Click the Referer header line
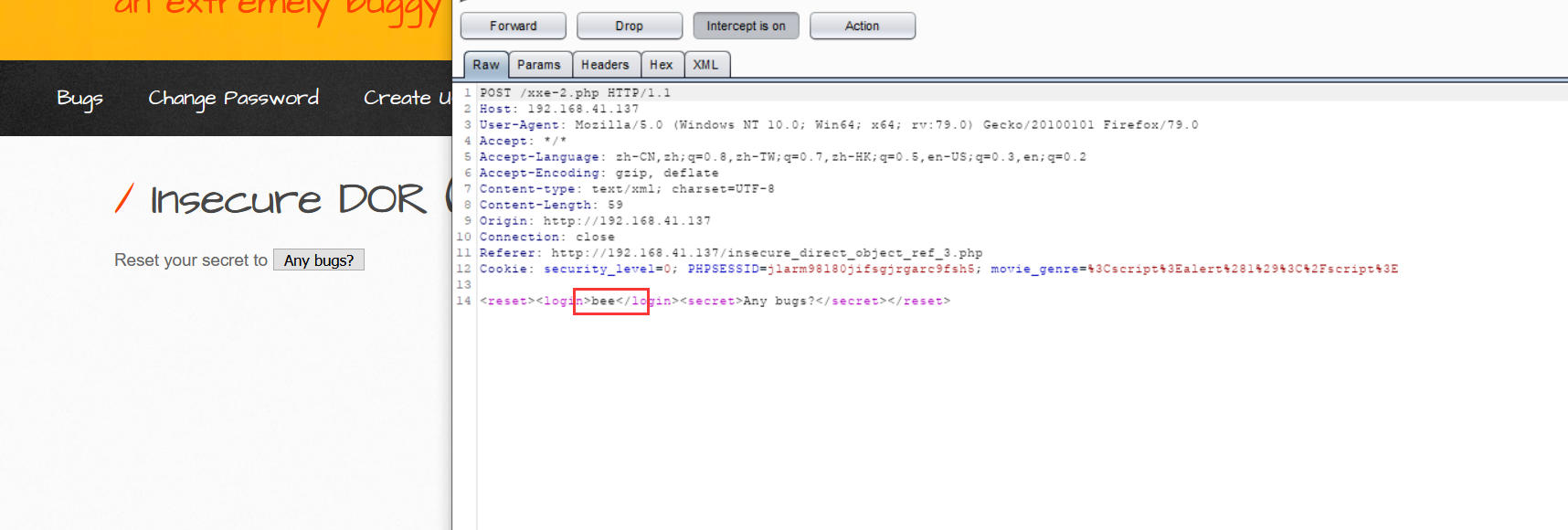Screen dimensions: 1568x530 coord(731,253)
